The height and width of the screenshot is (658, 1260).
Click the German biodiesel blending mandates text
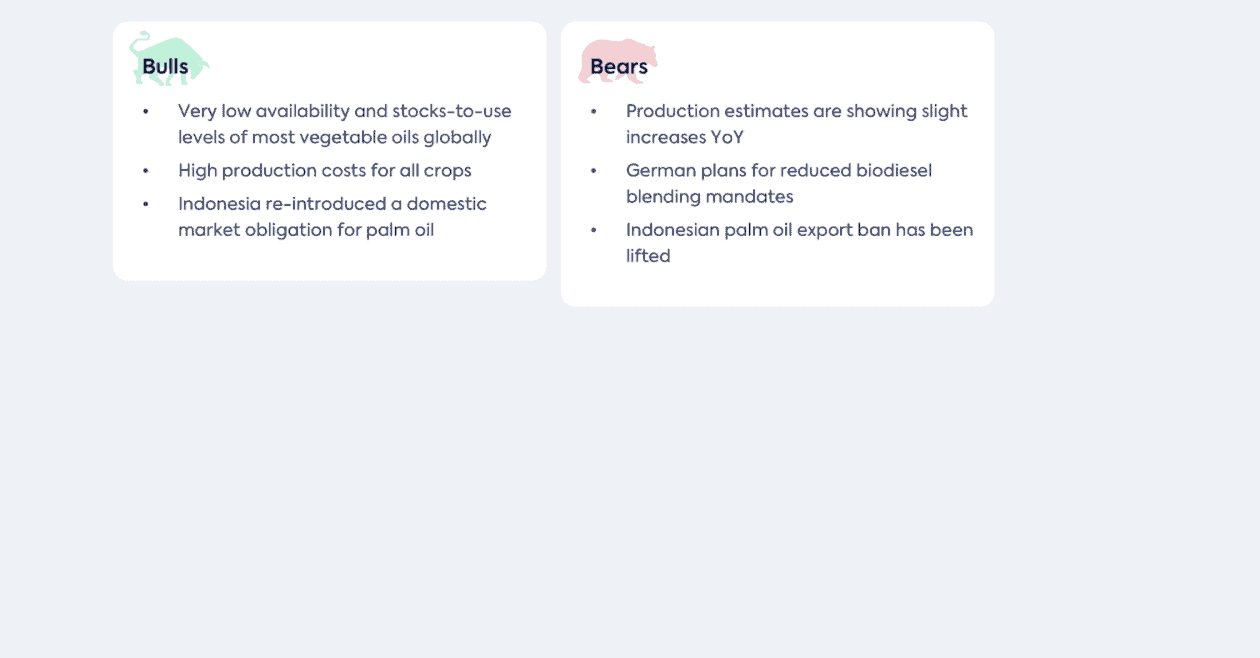pos(779,183)
